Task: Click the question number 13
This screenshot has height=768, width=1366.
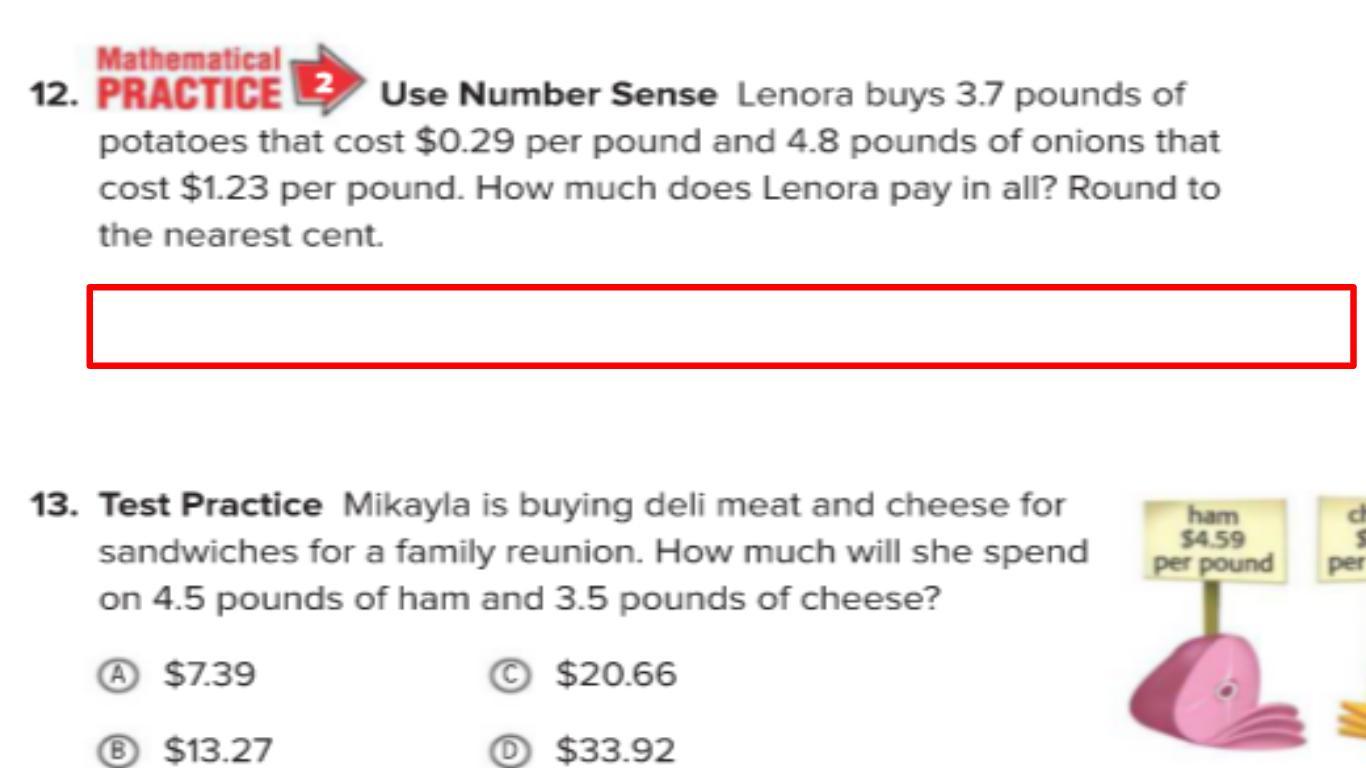Action: pos(53,505)
